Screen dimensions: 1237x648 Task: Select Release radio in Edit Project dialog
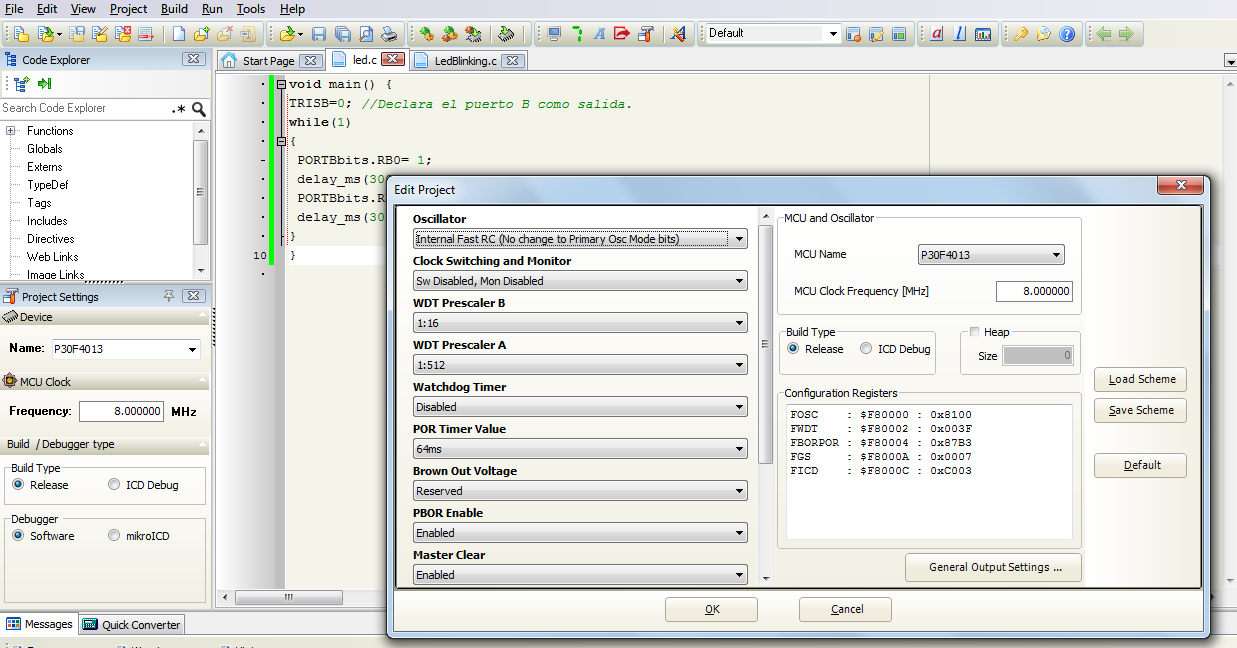coord(793,349)
